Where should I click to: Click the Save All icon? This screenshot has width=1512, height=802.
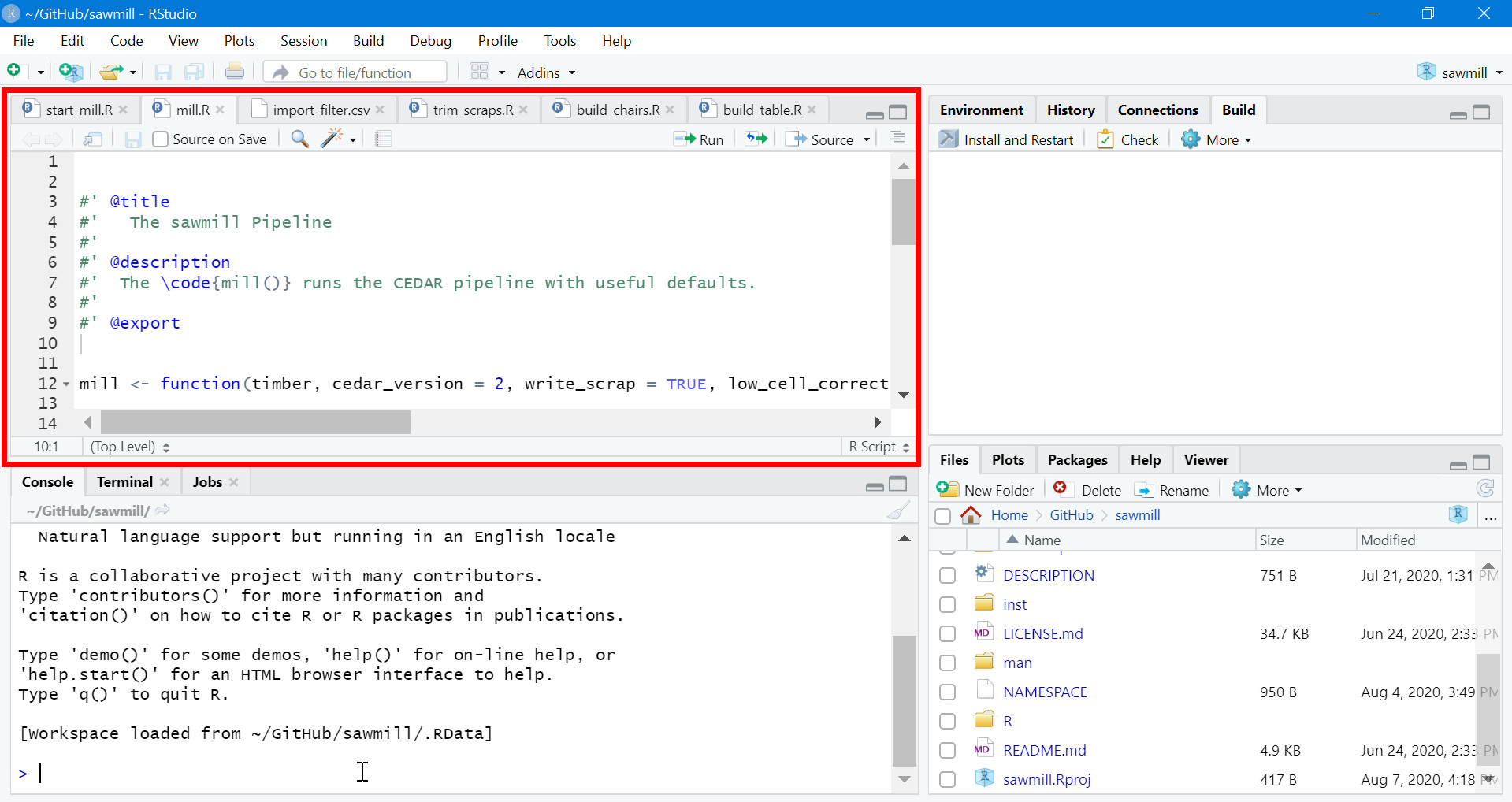[x=194, y=72]
